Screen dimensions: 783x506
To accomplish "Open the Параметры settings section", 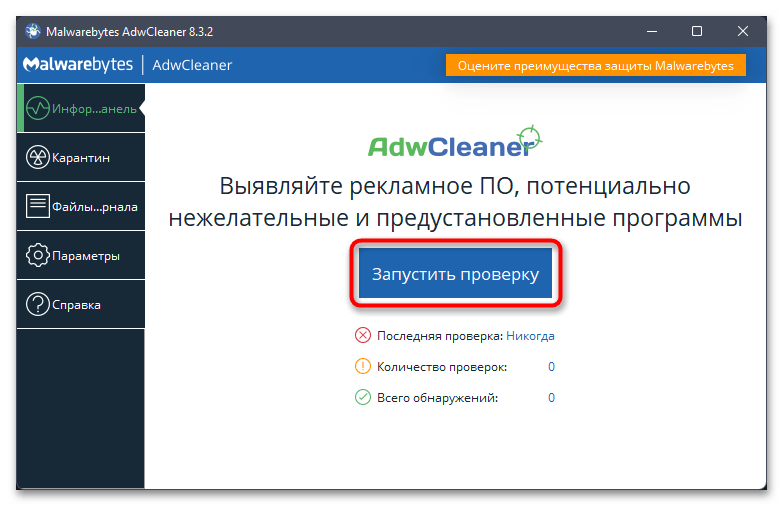I will pyautogui.click(x=81, y=255).
